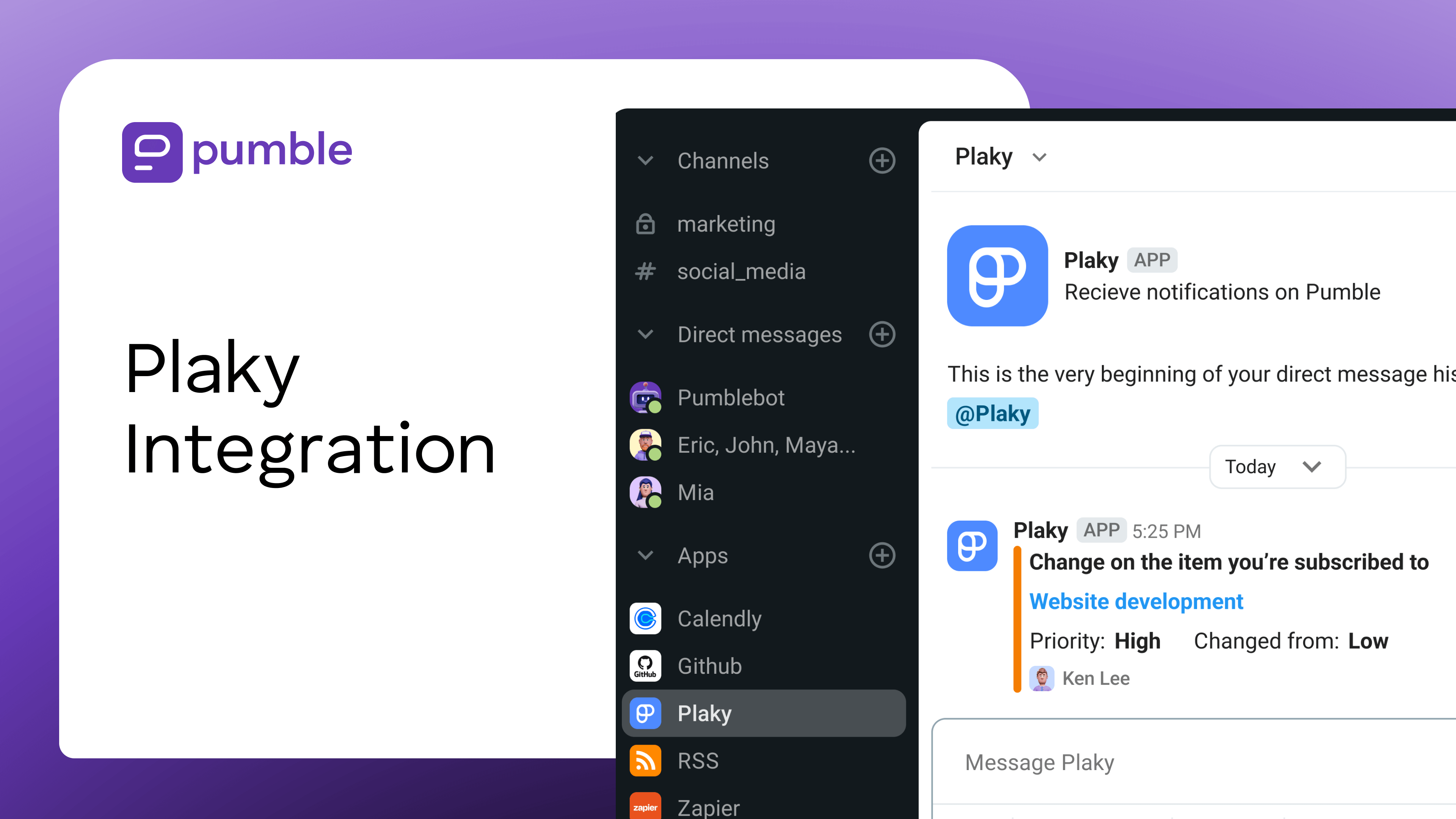The width and height of the screenshot is (1456, 819).
Task: Click the 5:25 PM timestamp
Action: [x=1167, y=531]
